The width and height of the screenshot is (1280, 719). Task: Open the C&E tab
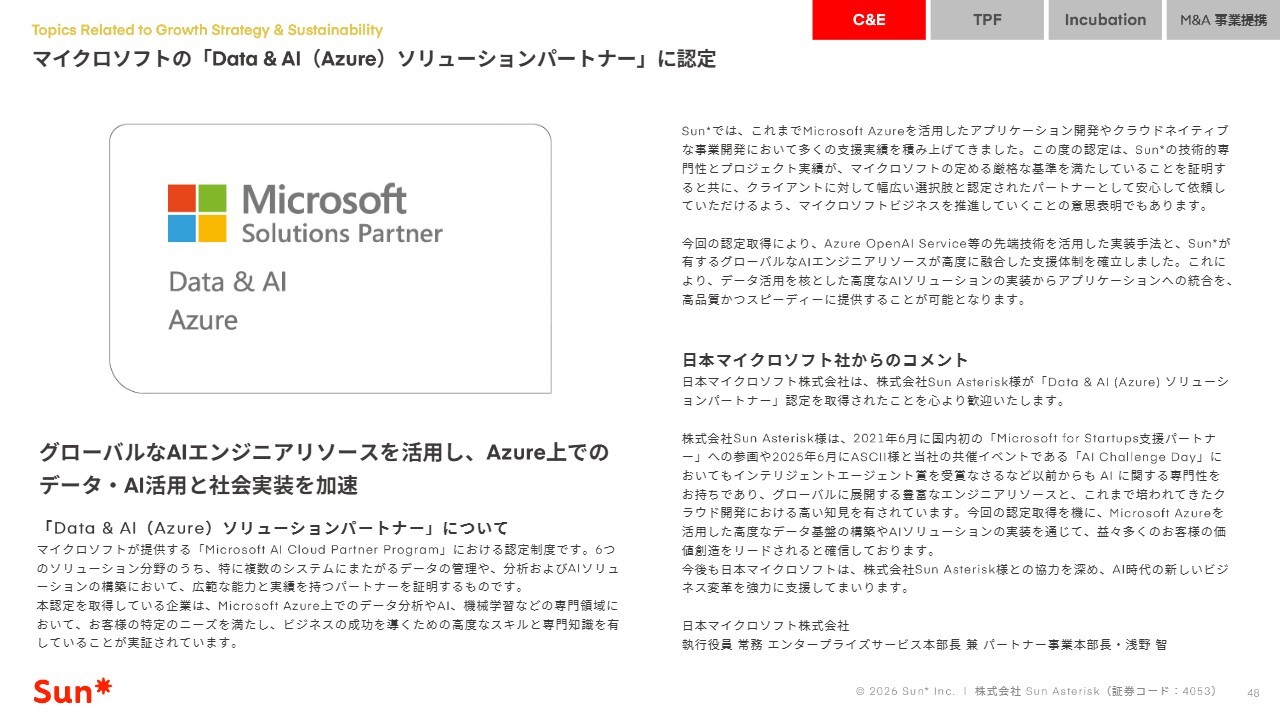[x=868, y=20]
